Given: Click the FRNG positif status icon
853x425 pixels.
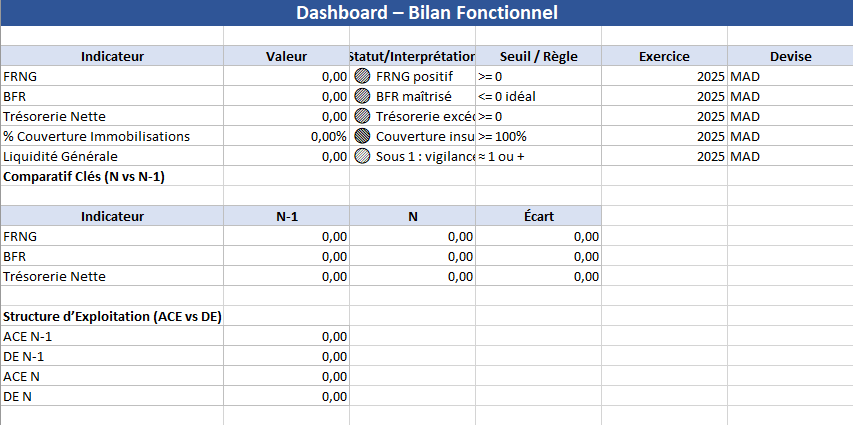Looking at the screenshot, I should (362, 77).
